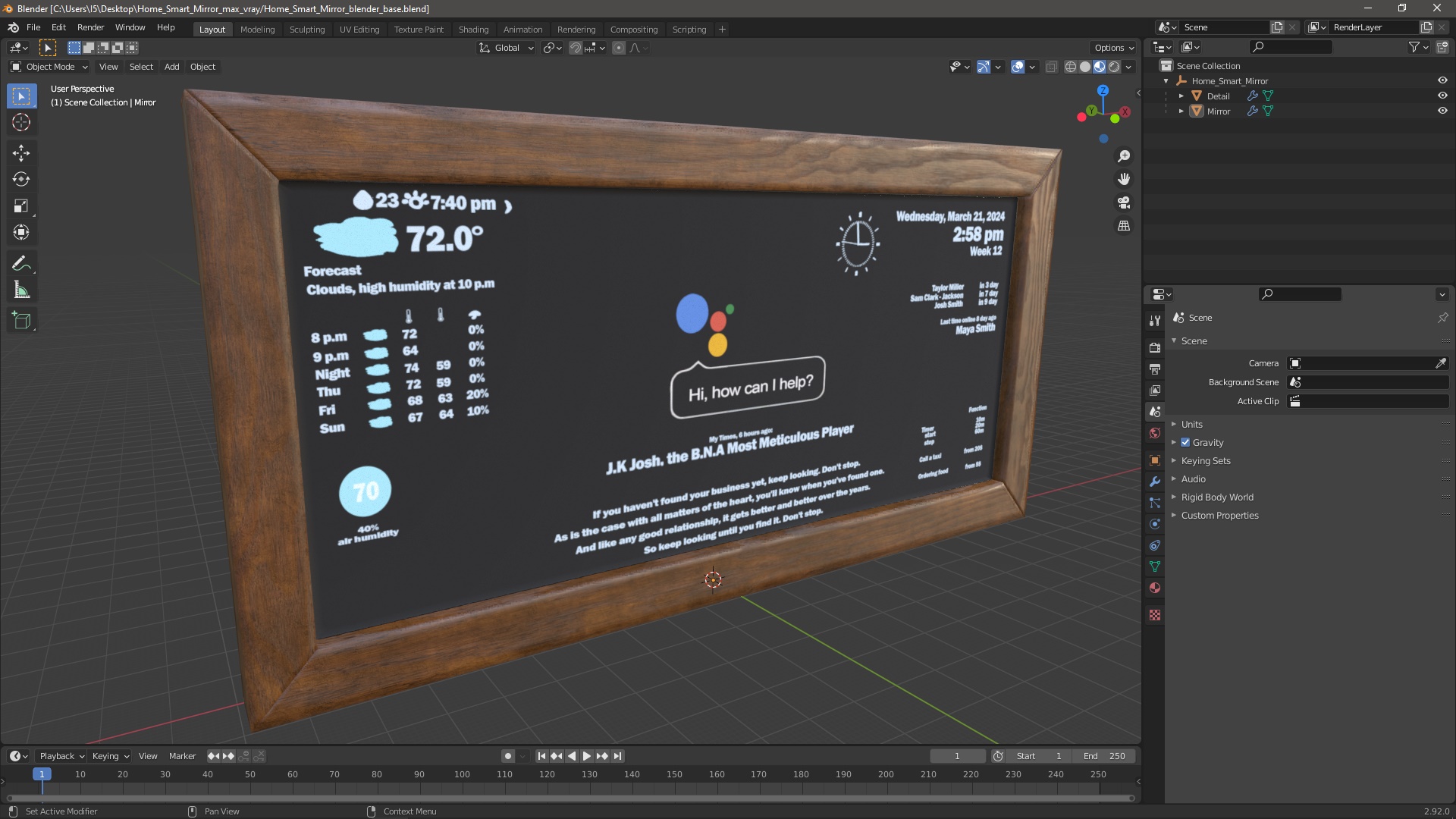Open the View Layer properties tab
The width and height of the screenshot is (1456, 819).
[1155, 390]
